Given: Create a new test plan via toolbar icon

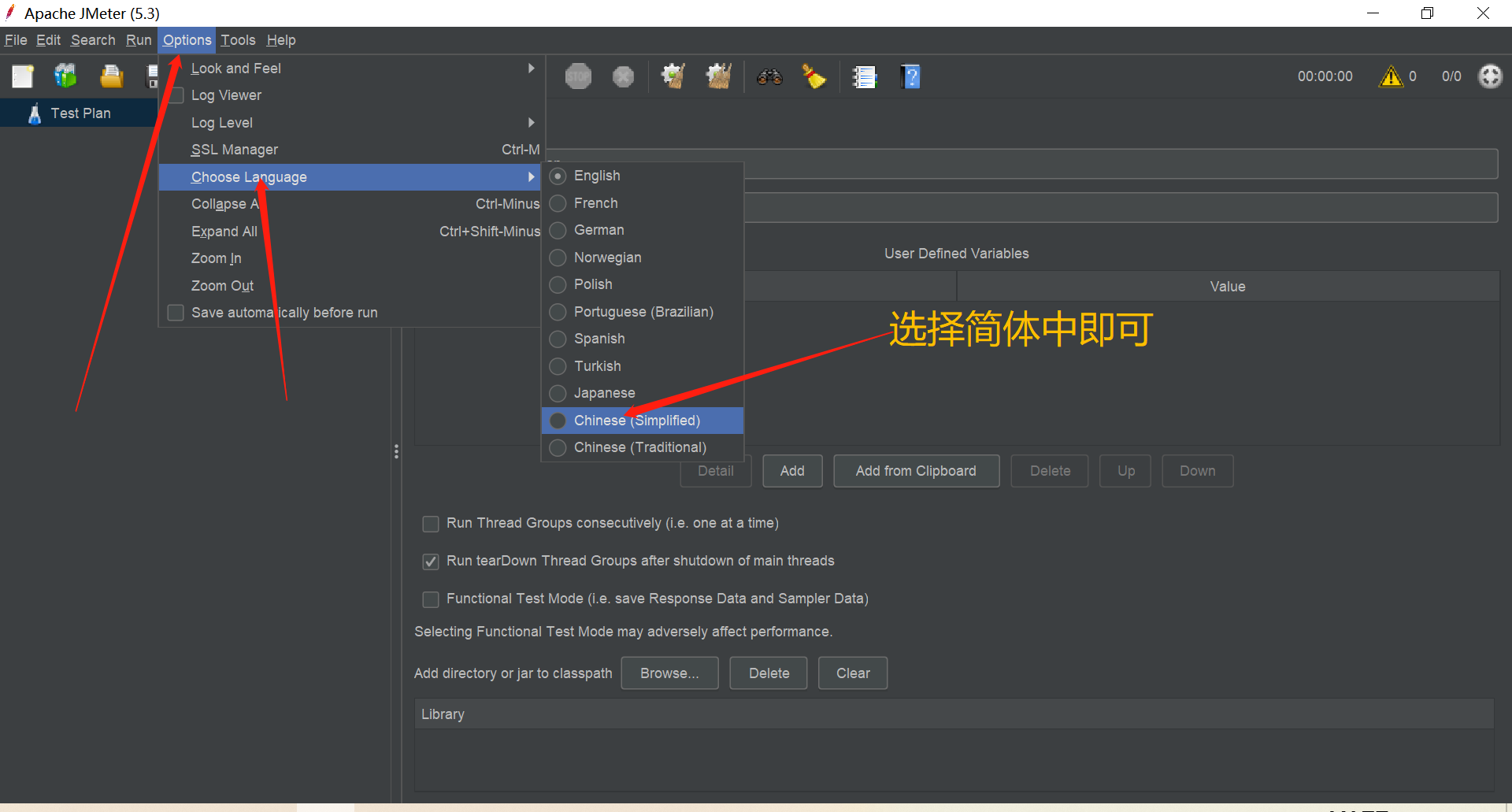Looking at the screenshot, I should click(22, 76).
